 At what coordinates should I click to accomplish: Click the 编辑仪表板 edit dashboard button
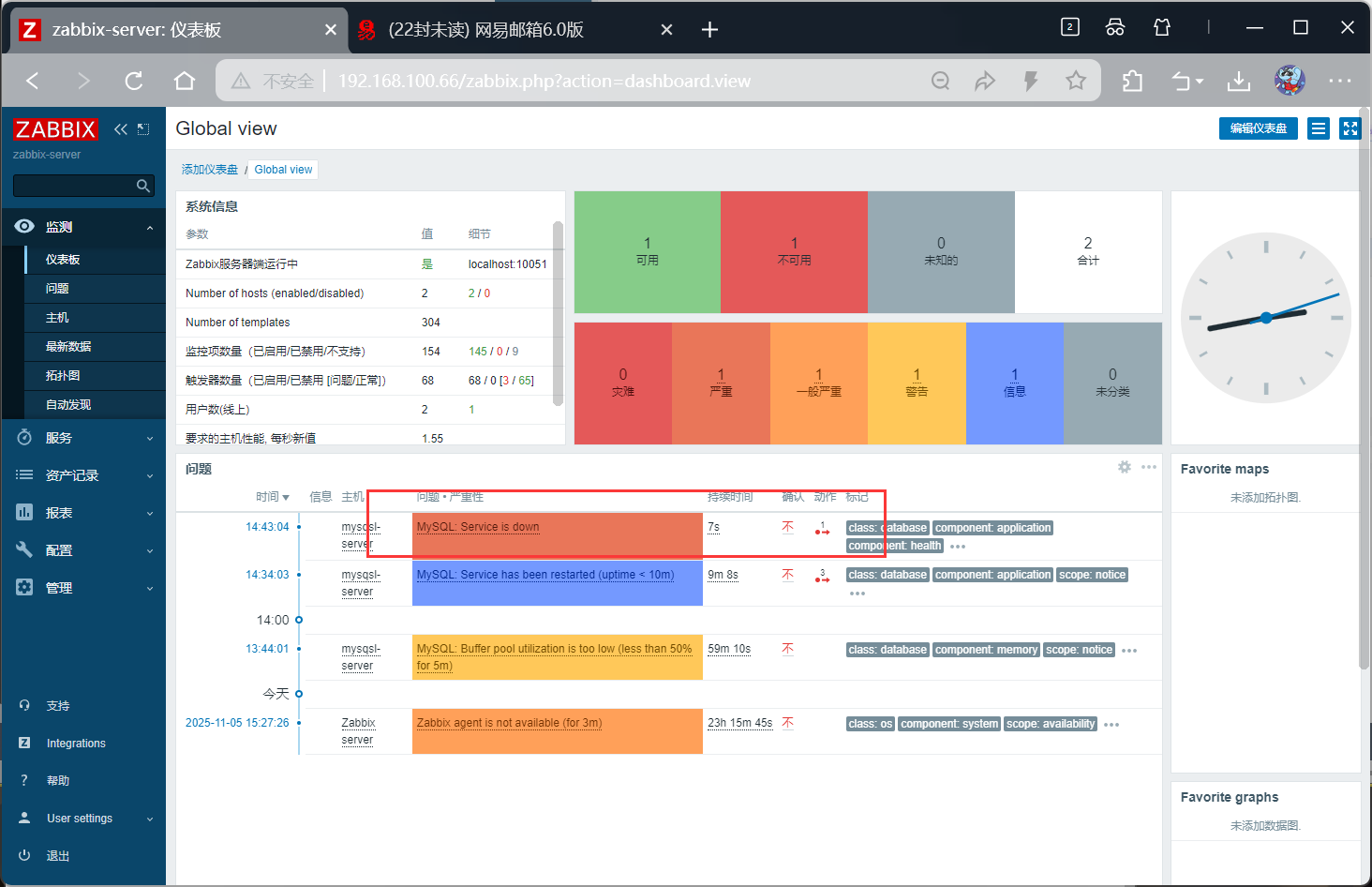coord(1258,128)
